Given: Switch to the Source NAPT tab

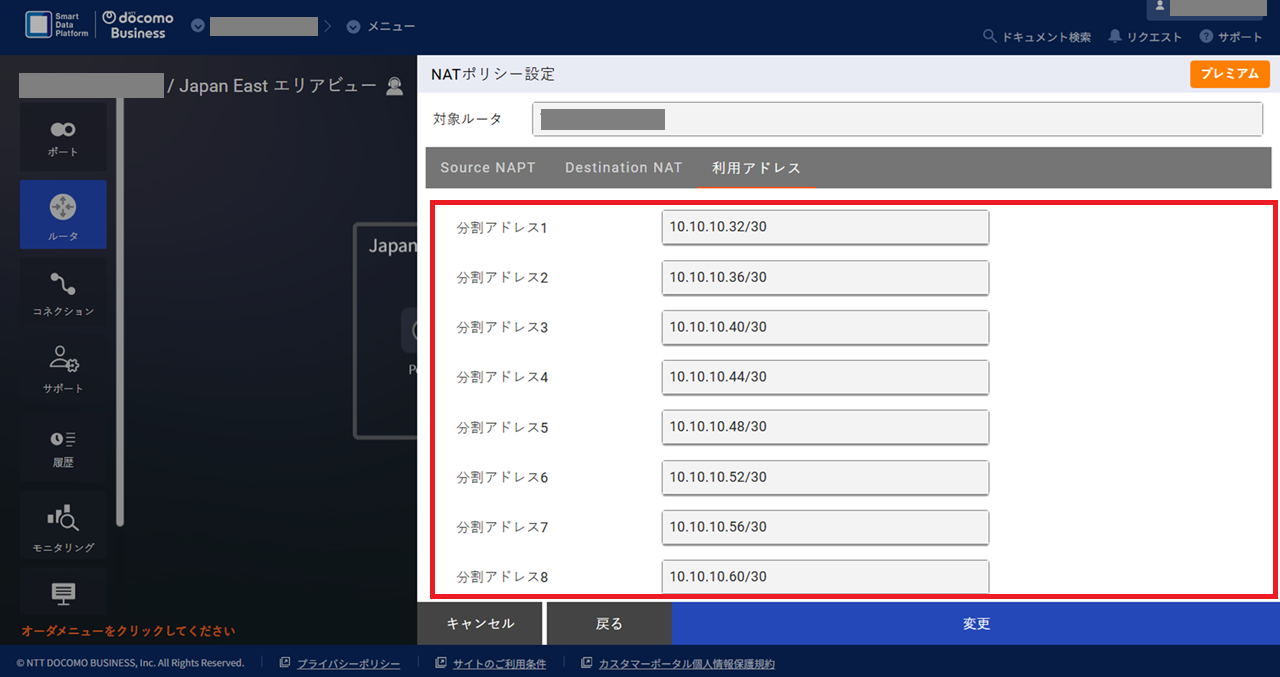Looking at the screenshot, I should click(x=488, y=168).
